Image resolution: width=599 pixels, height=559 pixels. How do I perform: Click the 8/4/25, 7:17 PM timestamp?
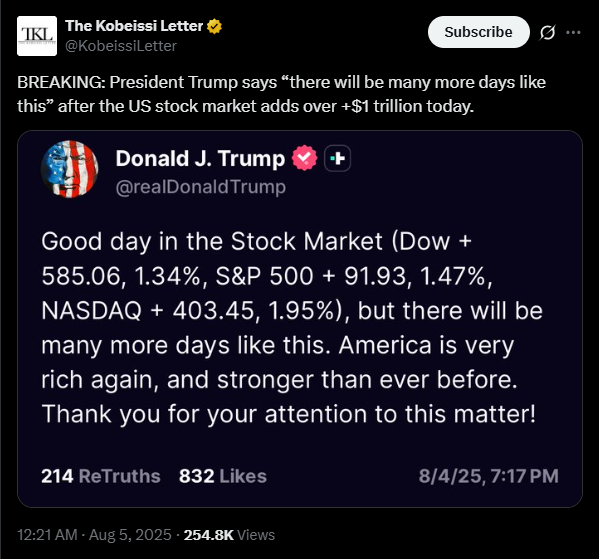(489, 476)
